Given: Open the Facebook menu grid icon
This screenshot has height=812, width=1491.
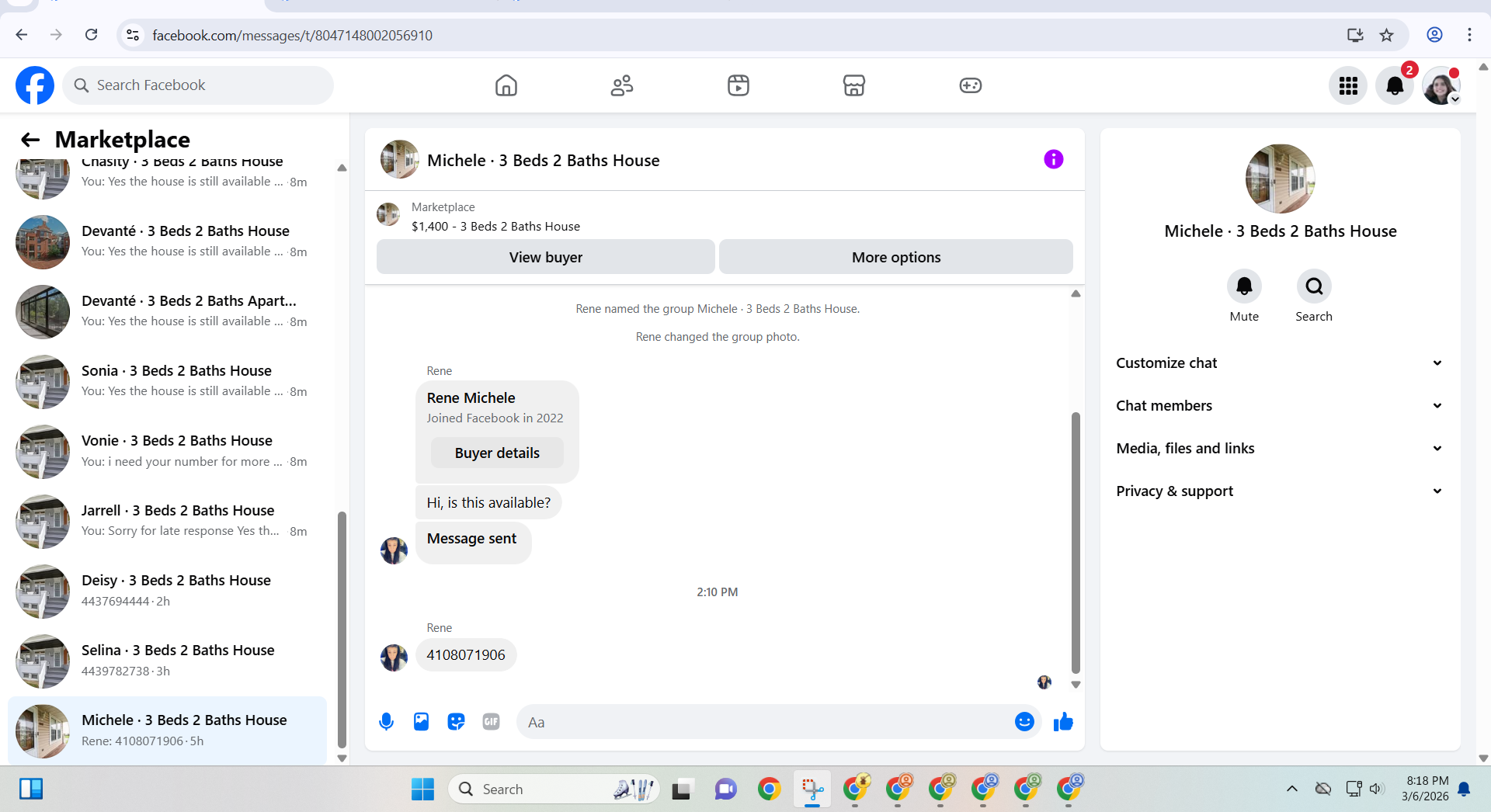Looking at the screenshot, I should click(x=1348, y=85).
